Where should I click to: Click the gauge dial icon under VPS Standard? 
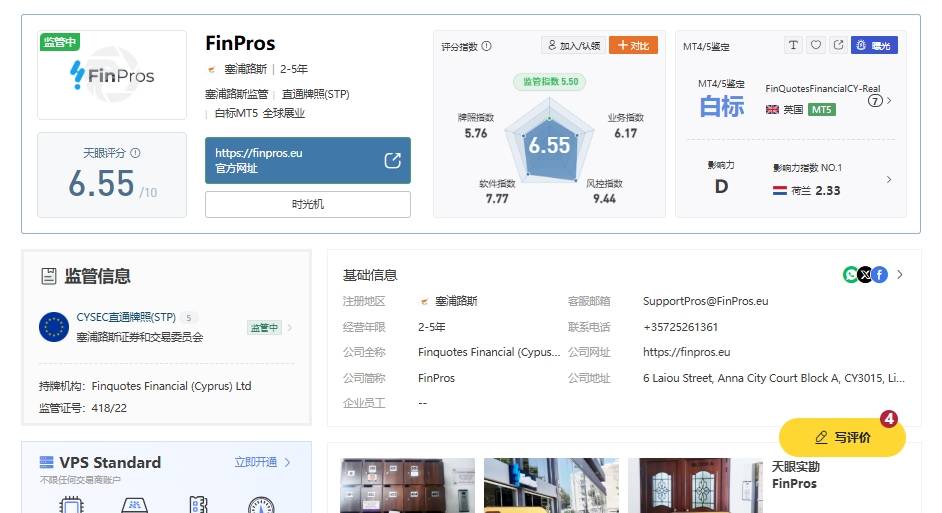261,506
